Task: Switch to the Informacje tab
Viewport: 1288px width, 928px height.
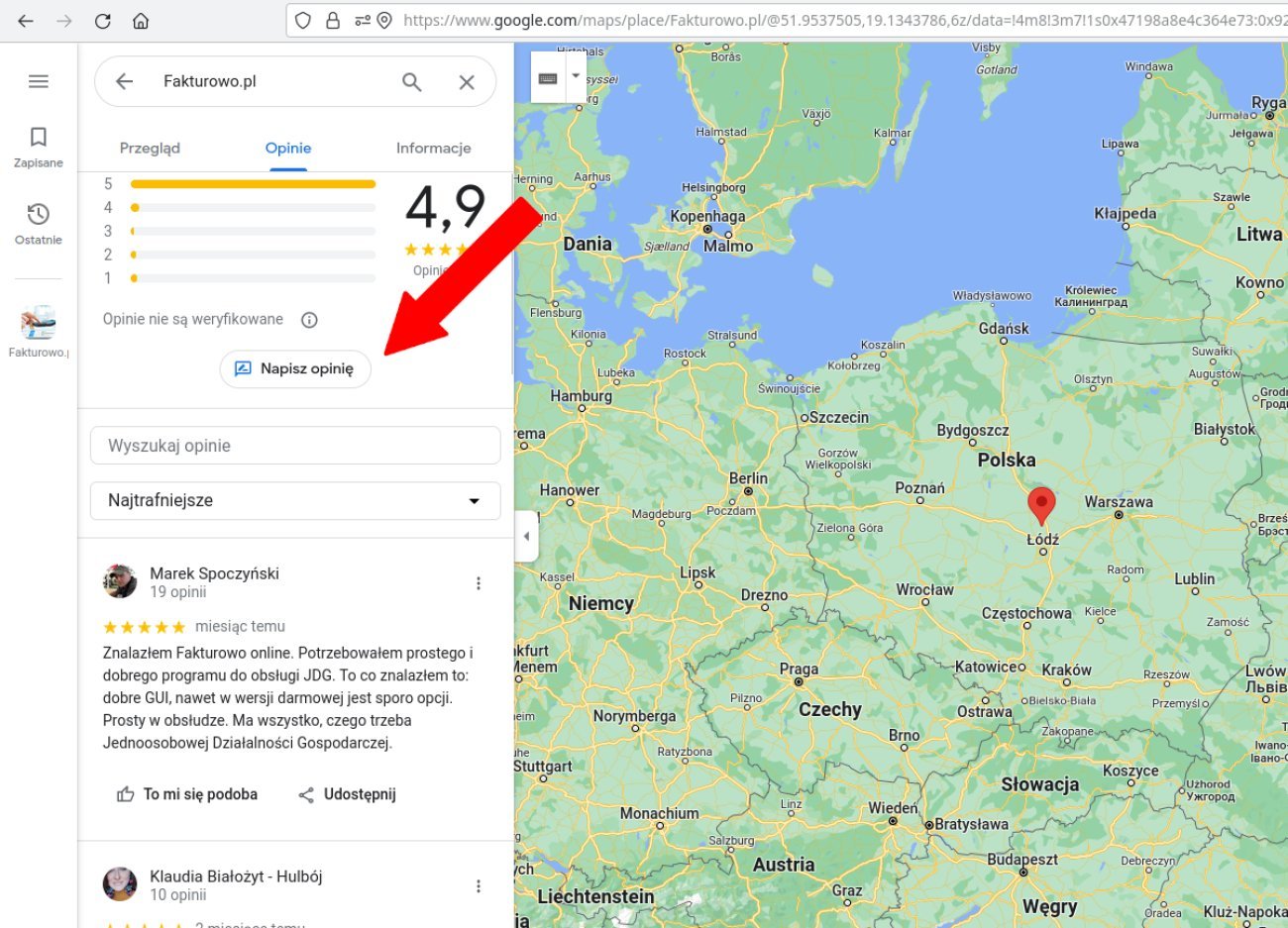Action: [x=434, y=149]
